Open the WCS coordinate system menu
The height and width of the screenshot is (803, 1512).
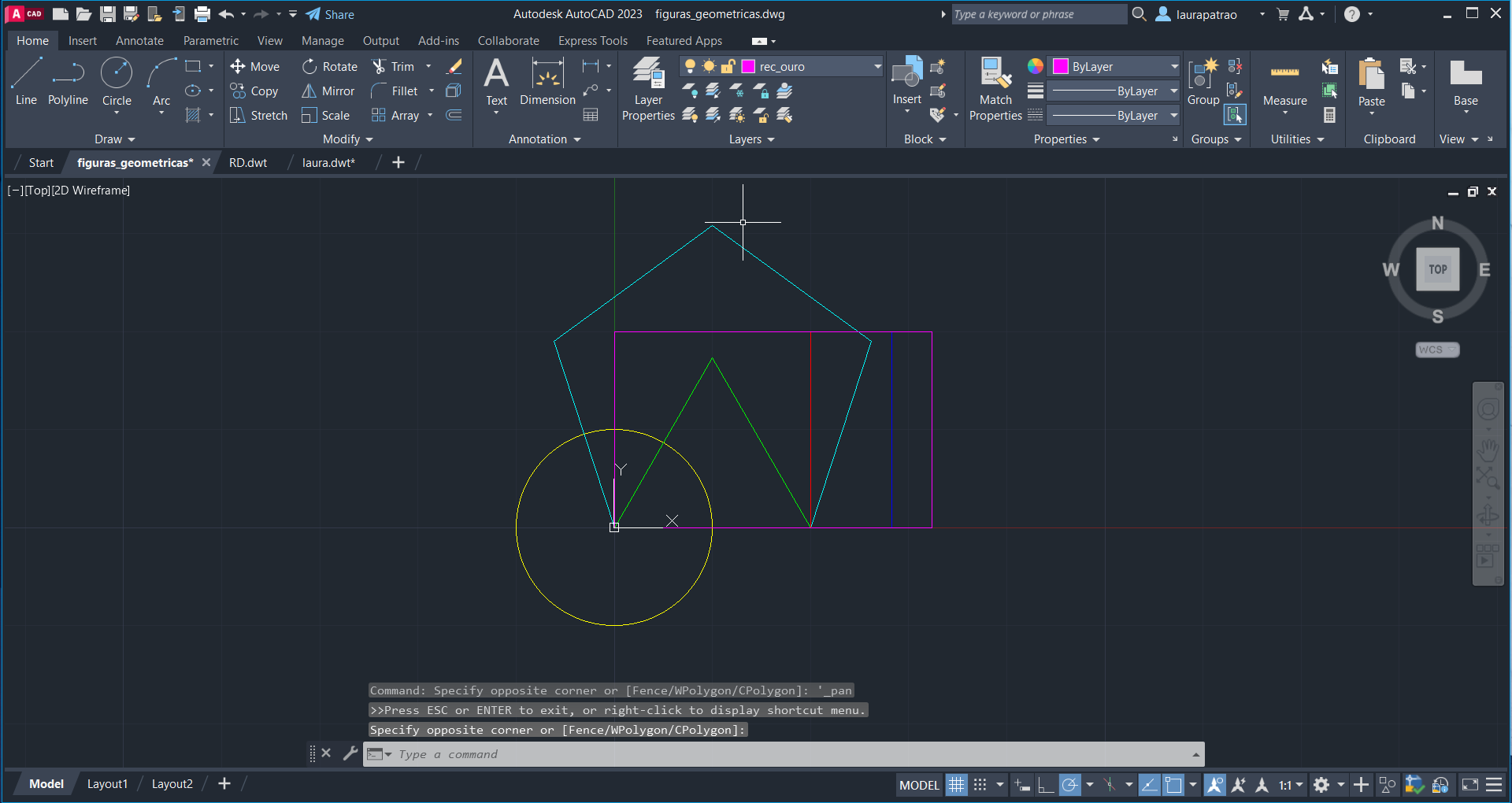click(1437, 350)
